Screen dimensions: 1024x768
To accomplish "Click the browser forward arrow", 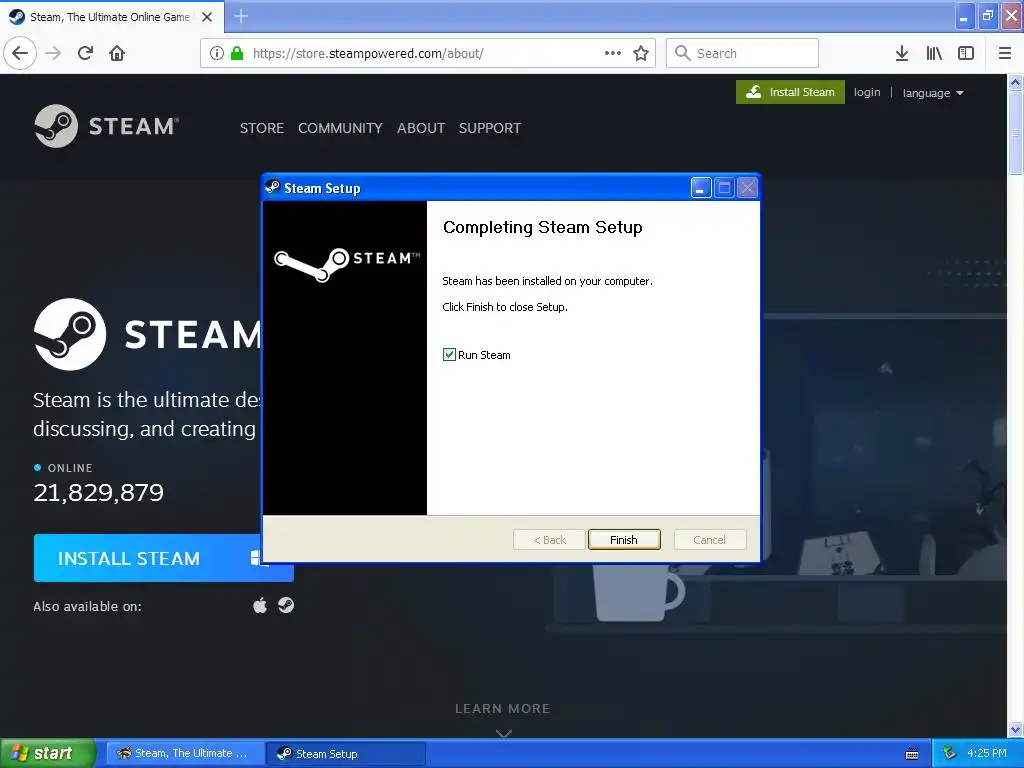I will pos(54,53).
